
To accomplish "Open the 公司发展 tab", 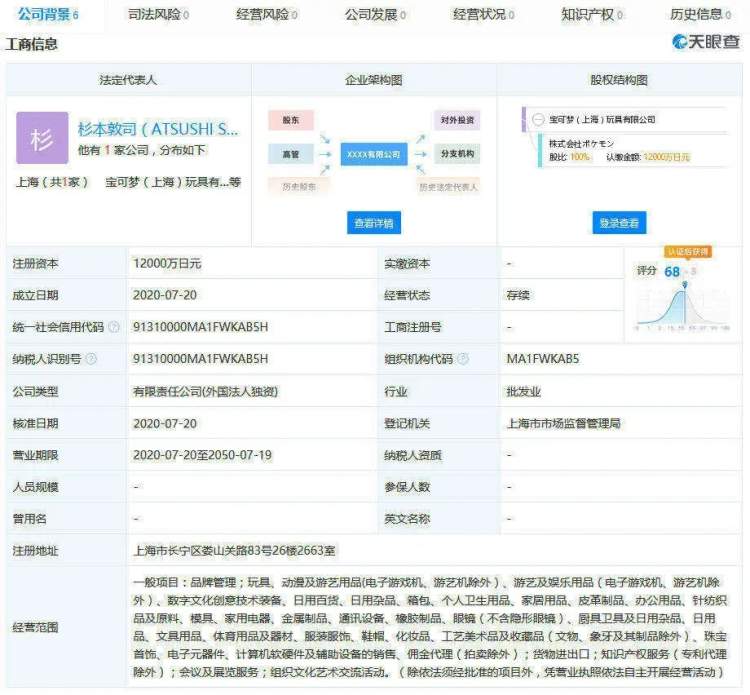I will click(375, 14).
